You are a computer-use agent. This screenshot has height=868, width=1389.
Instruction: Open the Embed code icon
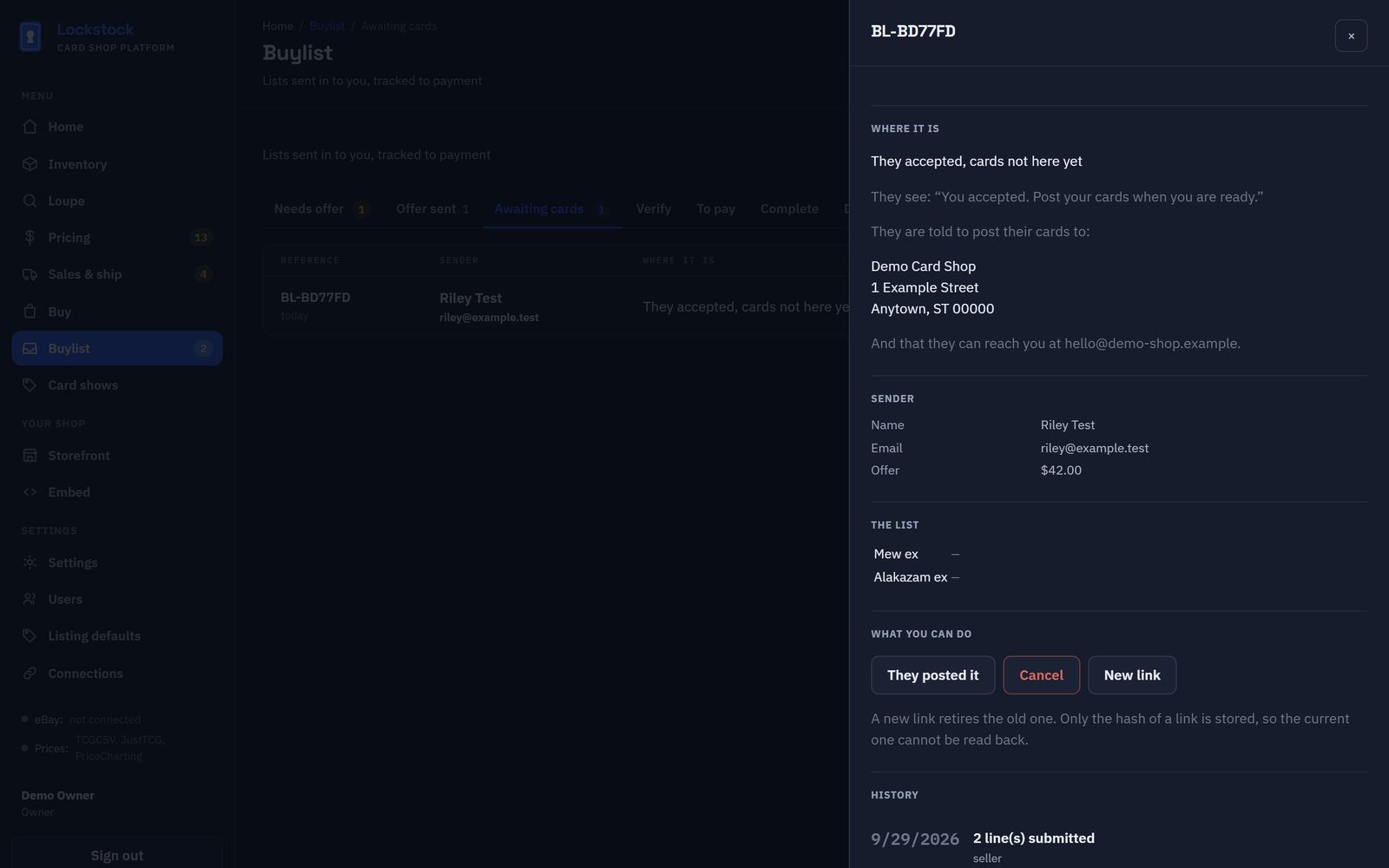point(30,492)
